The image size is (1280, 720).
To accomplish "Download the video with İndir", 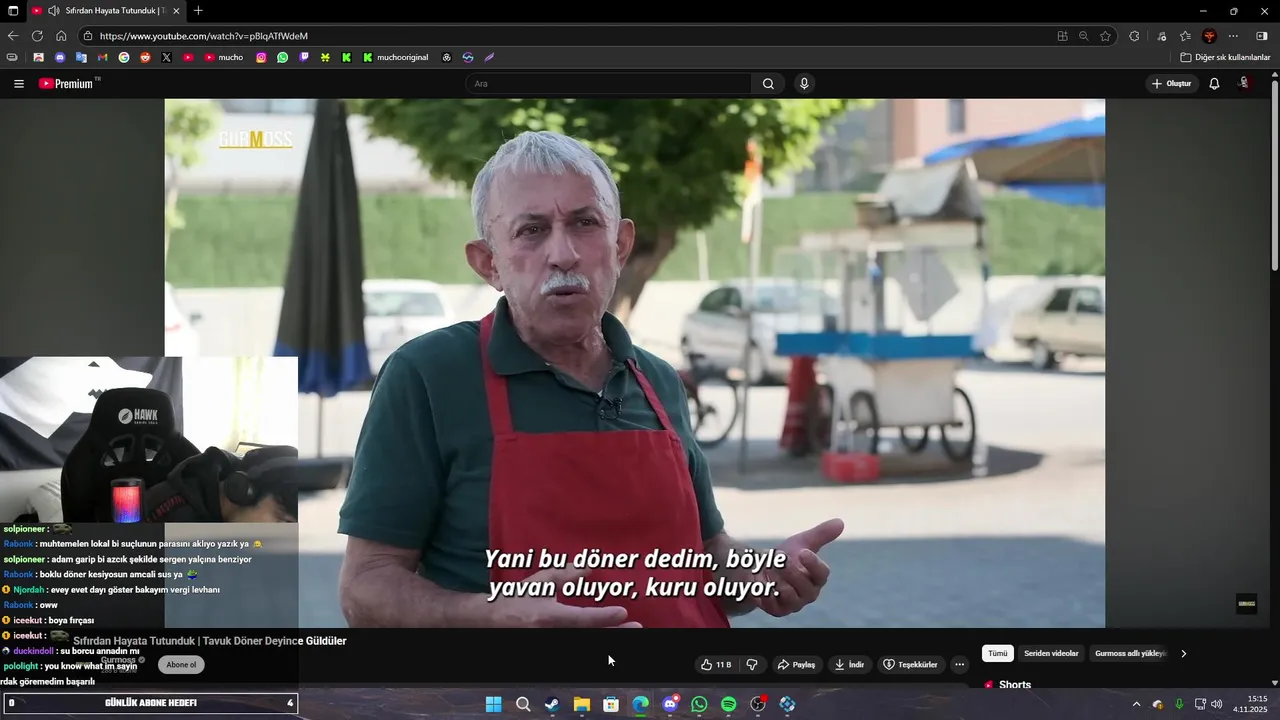I will (849, 665).
